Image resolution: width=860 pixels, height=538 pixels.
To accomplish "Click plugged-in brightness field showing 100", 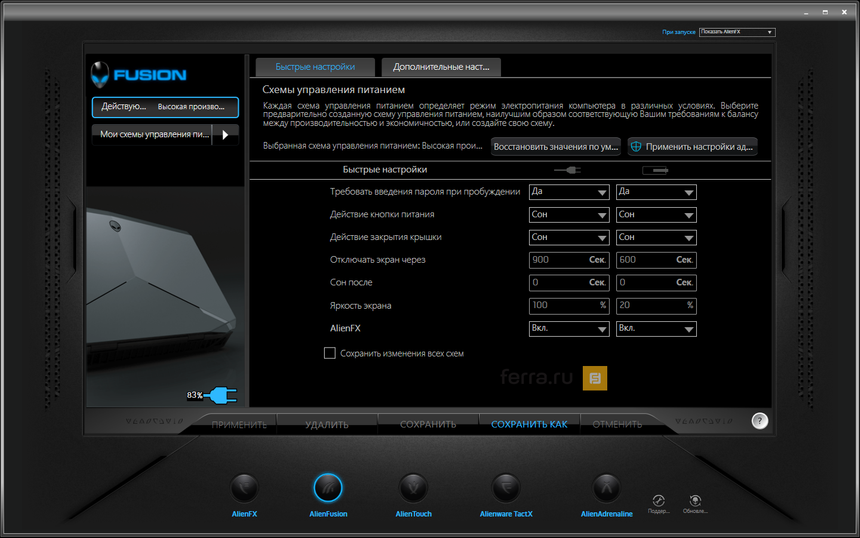I will point(569,305).
